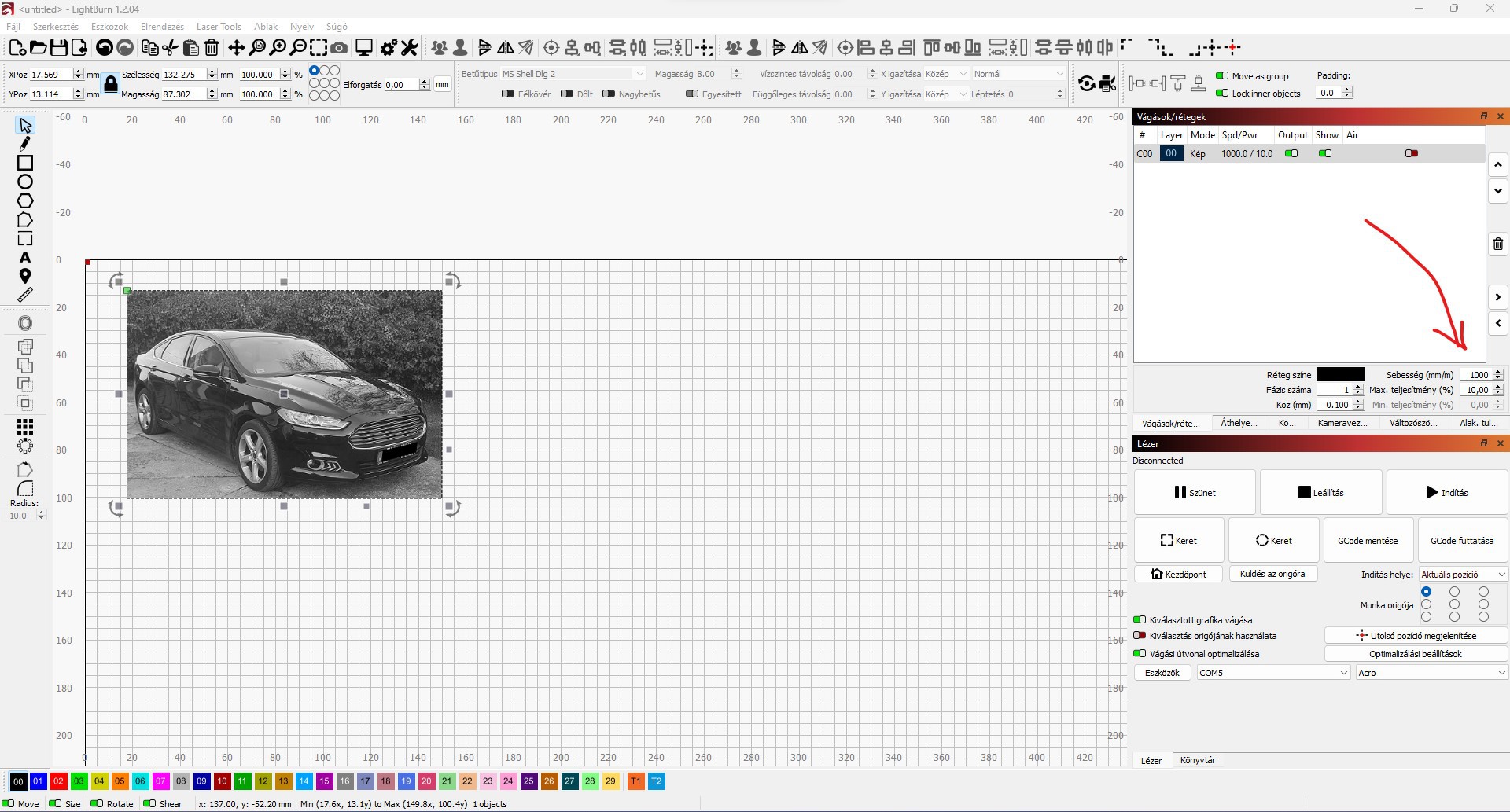
Task: Click the Optimalizálási beállítások button
Action: tap(1416, 654)
